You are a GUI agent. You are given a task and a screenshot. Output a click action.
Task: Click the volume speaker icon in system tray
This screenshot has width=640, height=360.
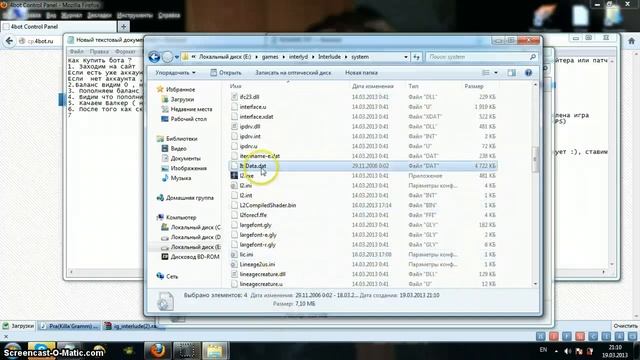click(x=568, y=351)
